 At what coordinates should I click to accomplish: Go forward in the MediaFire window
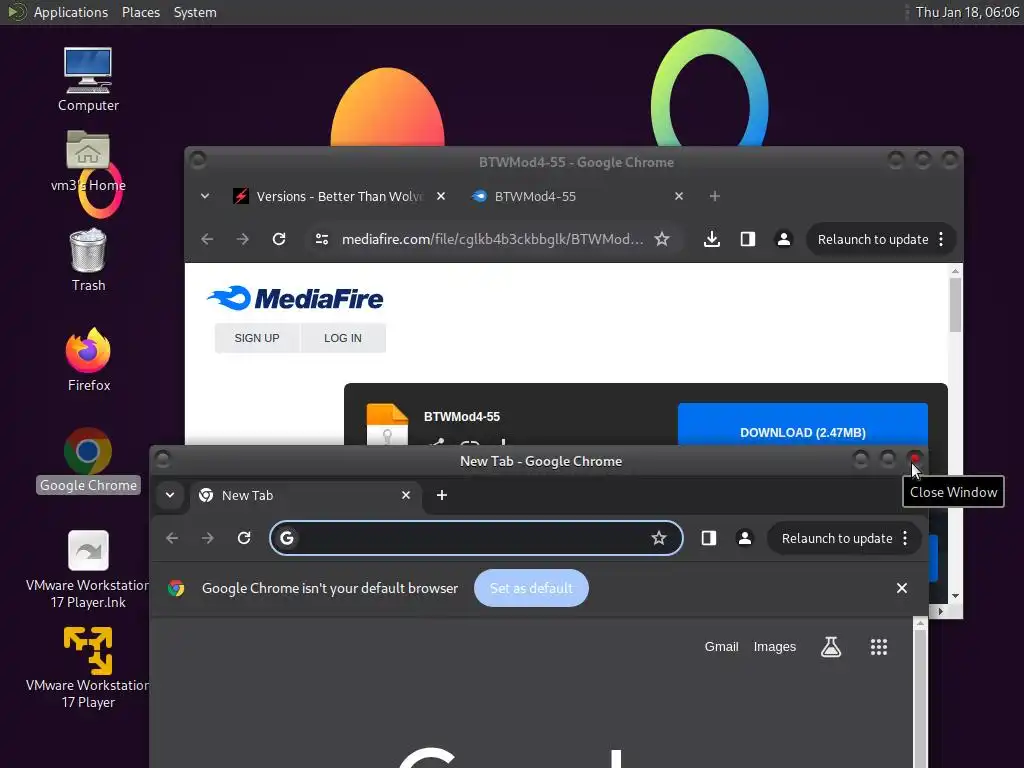pos(243,239)
